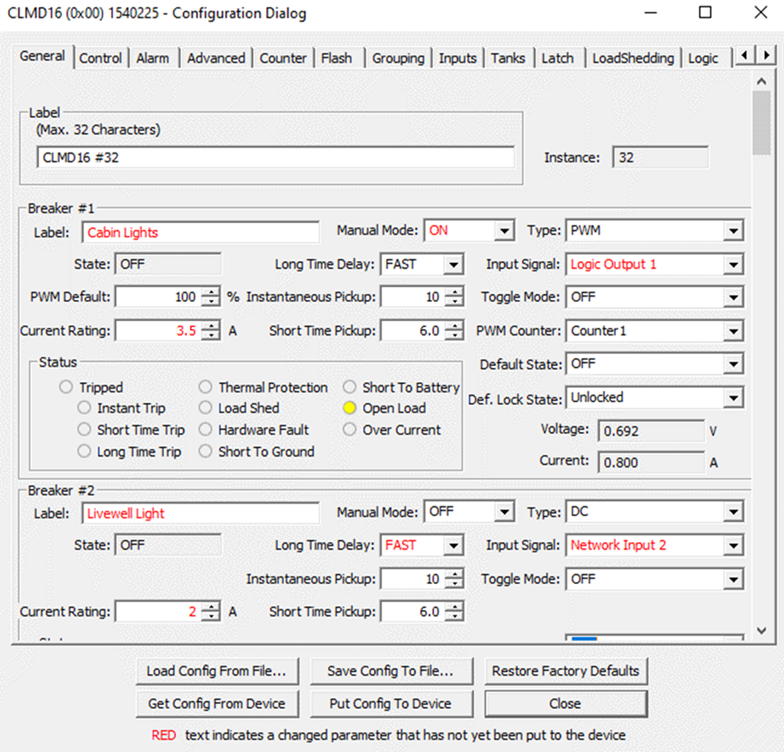This screenshot has height=752, width=784.
Task: Click Put Config To Device button
Action: 390,703
